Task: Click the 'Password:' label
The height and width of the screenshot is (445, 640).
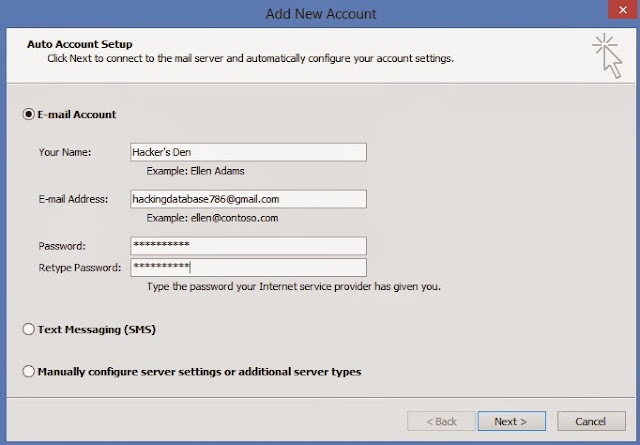Action: tap(62, 246)
